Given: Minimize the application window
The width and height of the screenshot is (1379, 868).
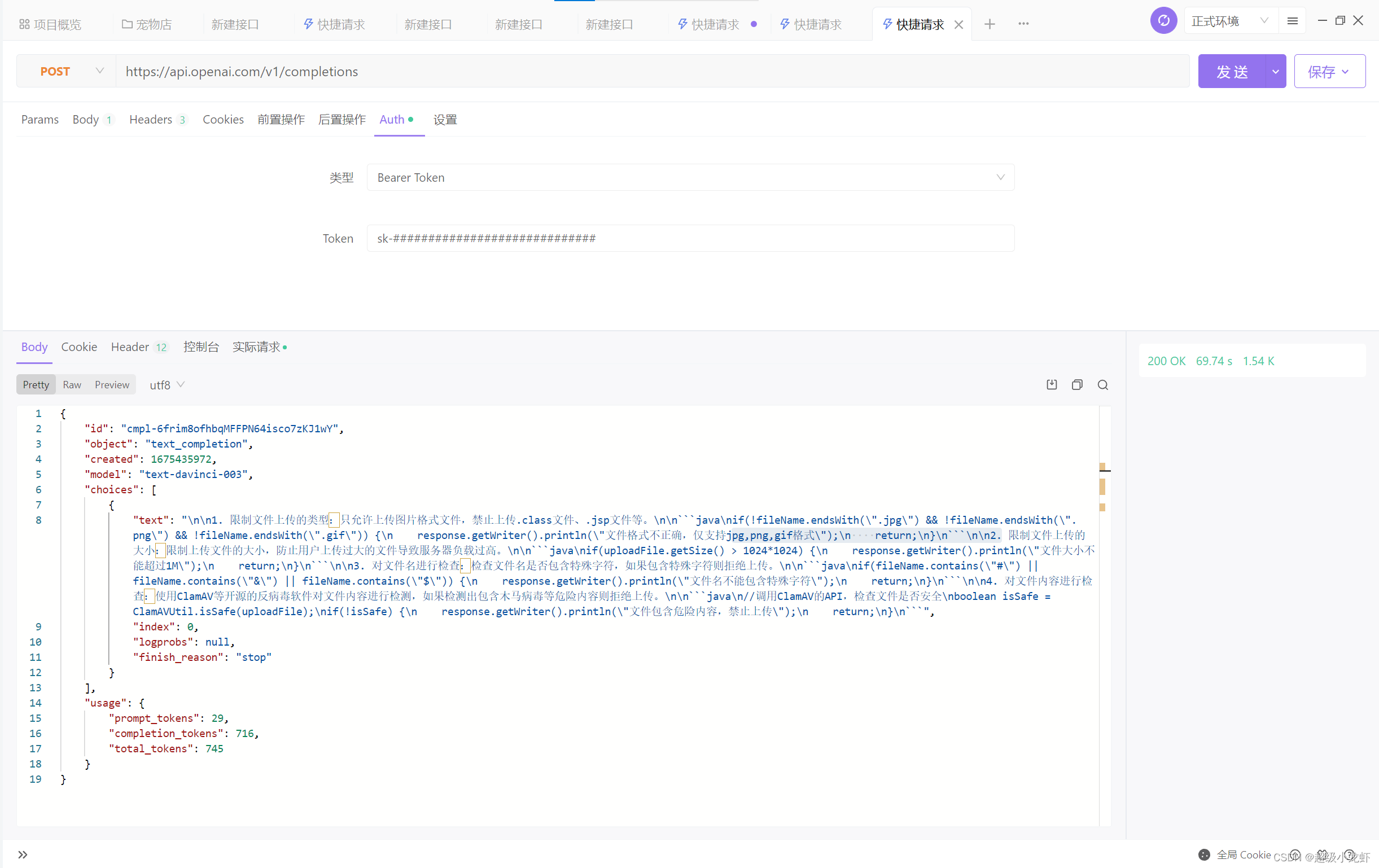Looking at the screenshot, I should pos(1322,21).
